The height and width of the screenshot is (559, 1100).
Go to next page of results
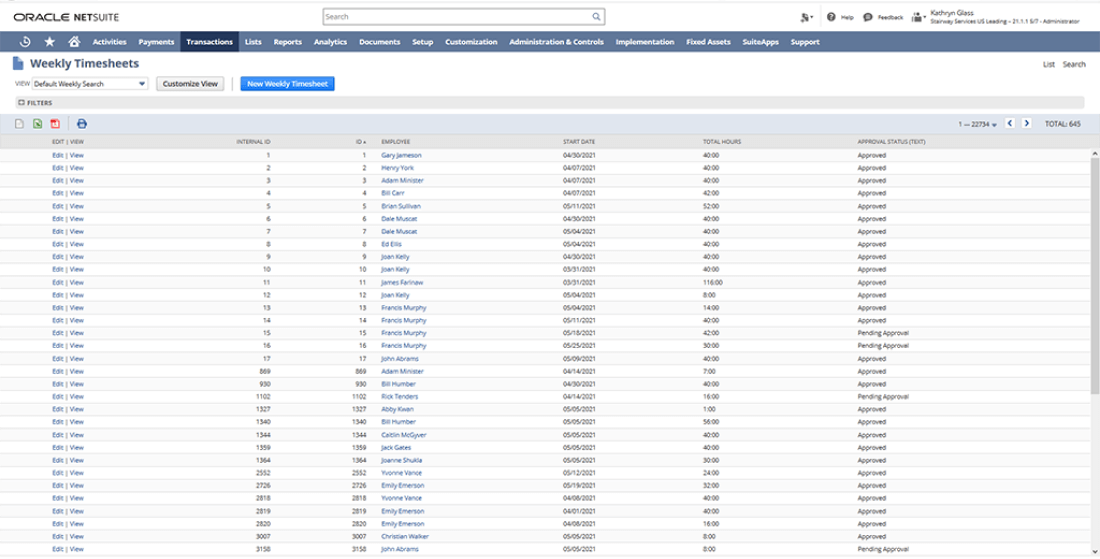tap(1028, 124)
